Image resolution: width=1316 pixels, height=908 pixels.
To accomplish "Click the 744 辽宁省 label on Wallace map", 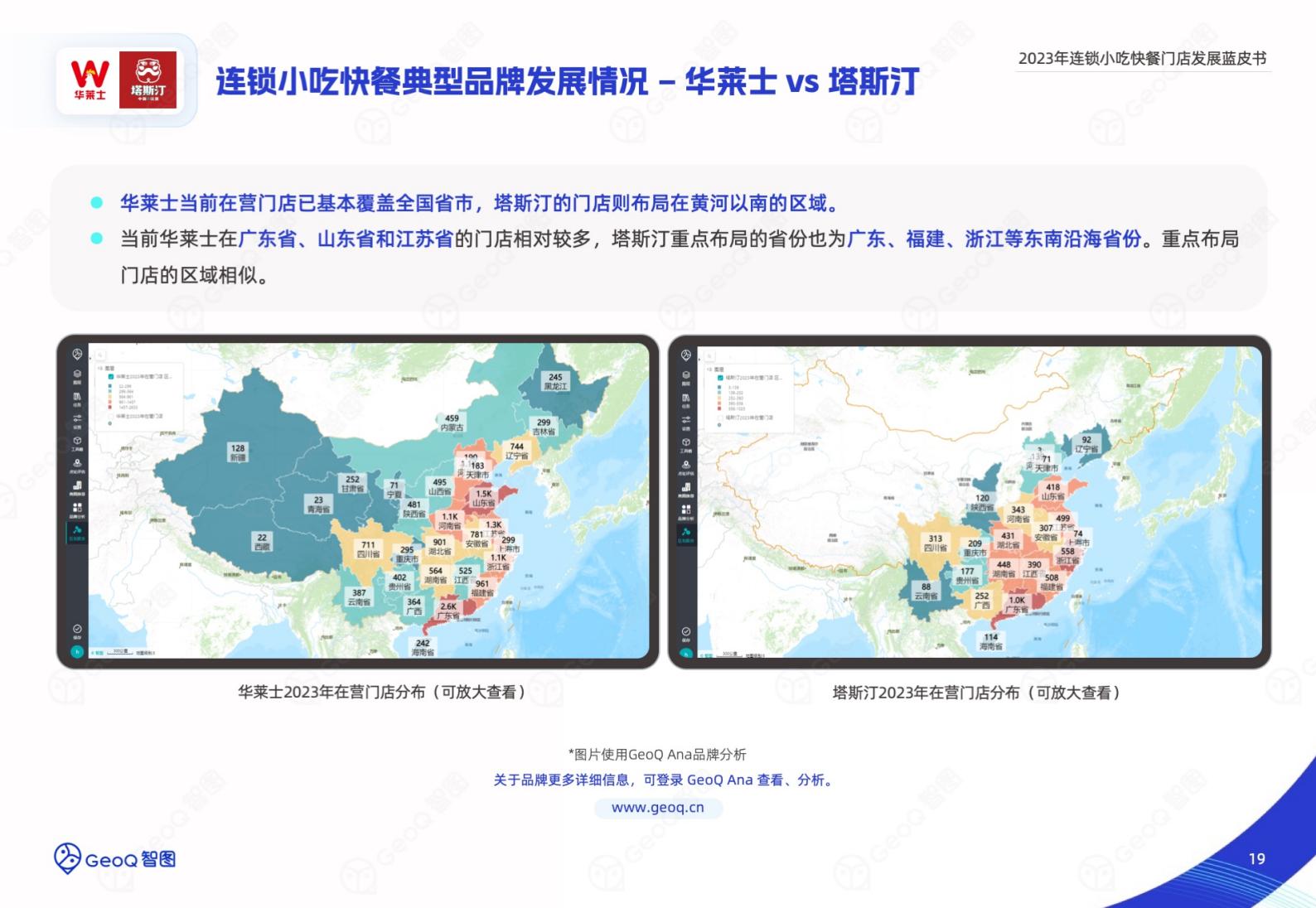I will pos(516,451).
